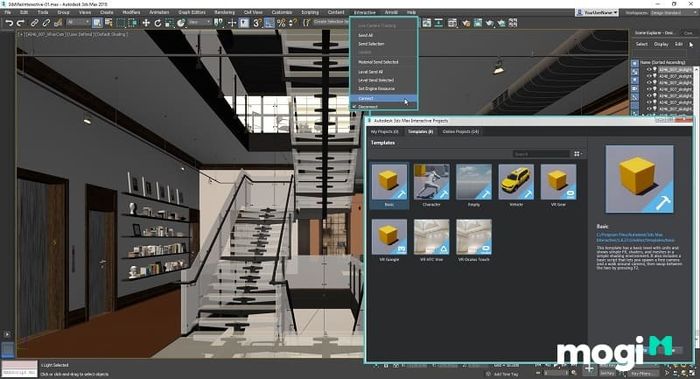The width and height of the screenshot is (700, 379).
Task: Open the Graph Editors menu
Action: 192,12
